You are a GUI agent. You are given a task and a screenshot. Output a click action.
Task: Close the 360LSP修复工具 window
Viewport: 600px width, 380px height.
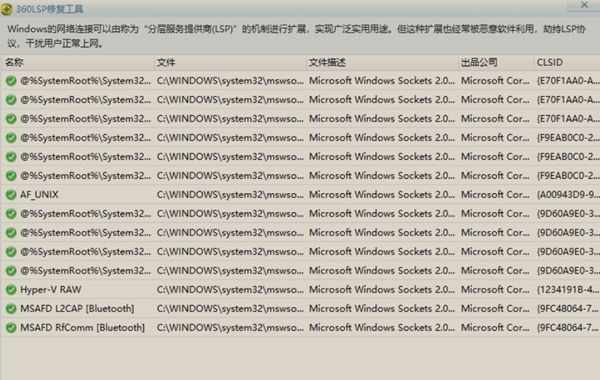click(x=584, y=5)
